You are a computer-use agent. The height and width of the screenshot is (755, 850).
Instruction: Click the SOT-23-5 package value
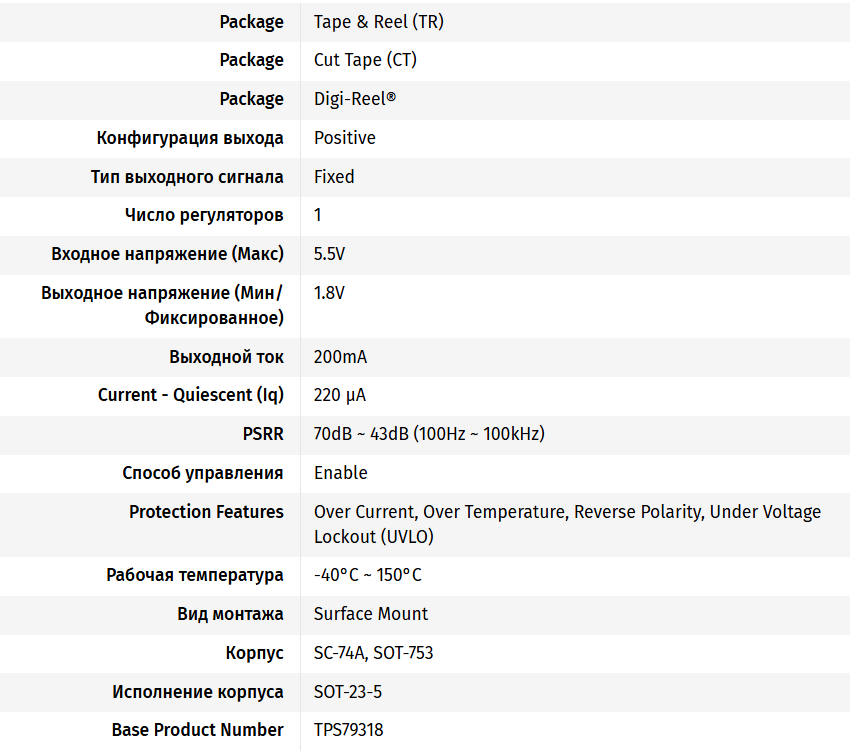[348, 692]
